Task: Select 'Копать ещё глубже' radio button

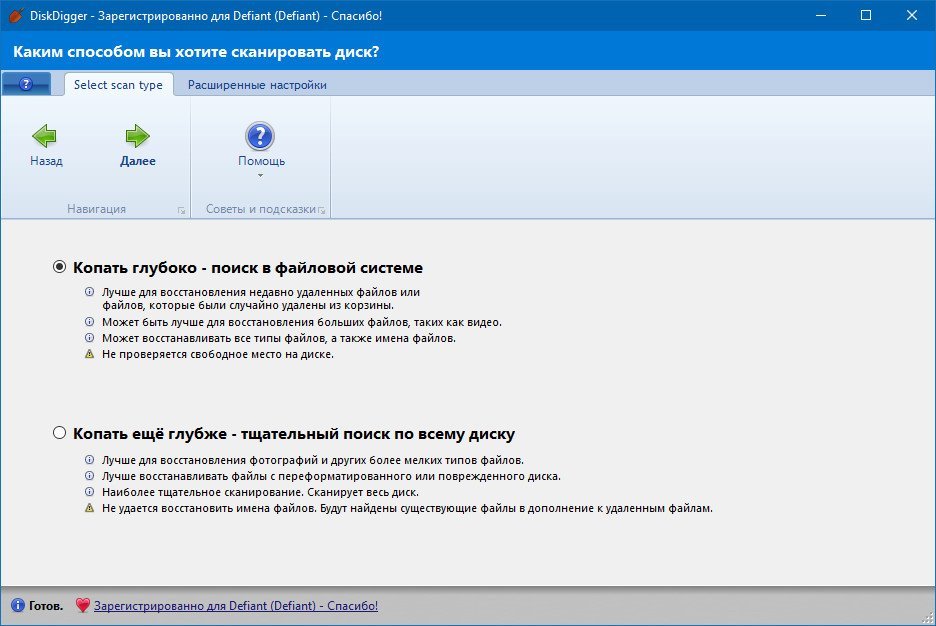Action: (59, 433)
